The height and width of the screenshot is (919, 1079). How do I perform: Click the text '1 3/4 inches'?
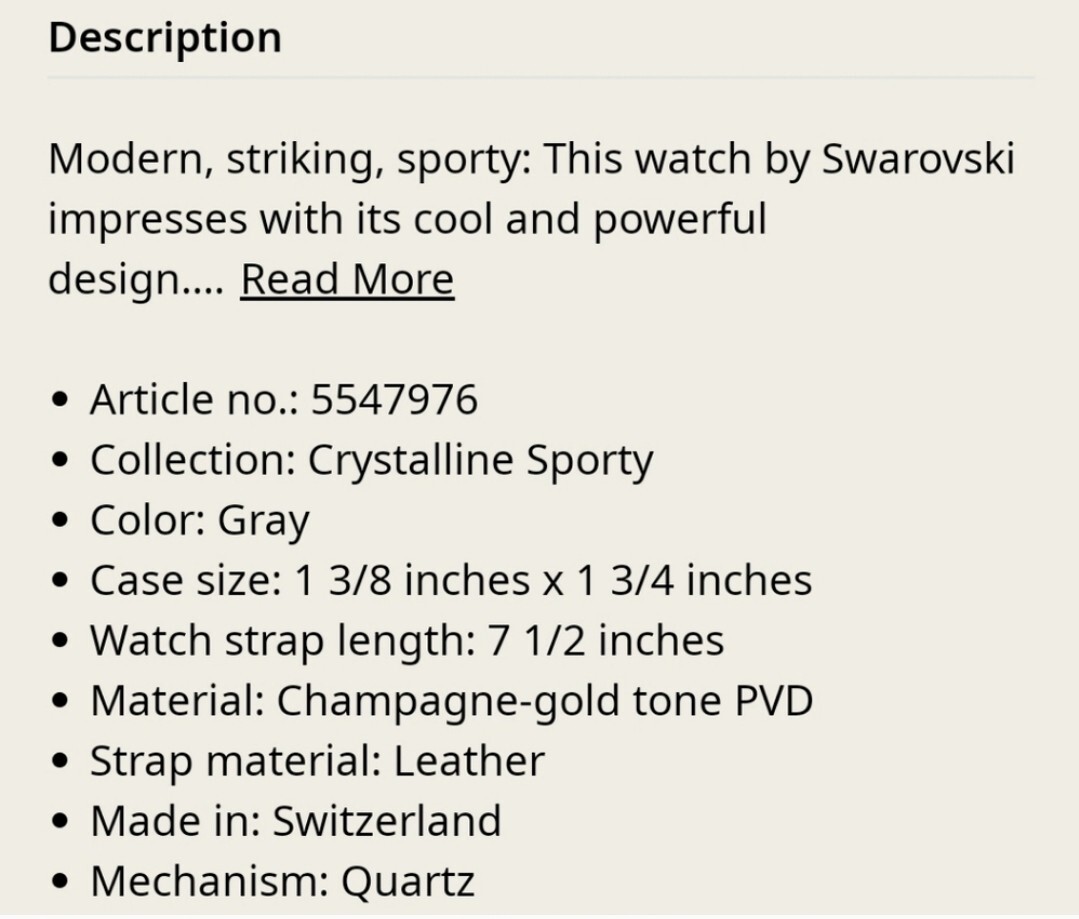click(694, 580)
